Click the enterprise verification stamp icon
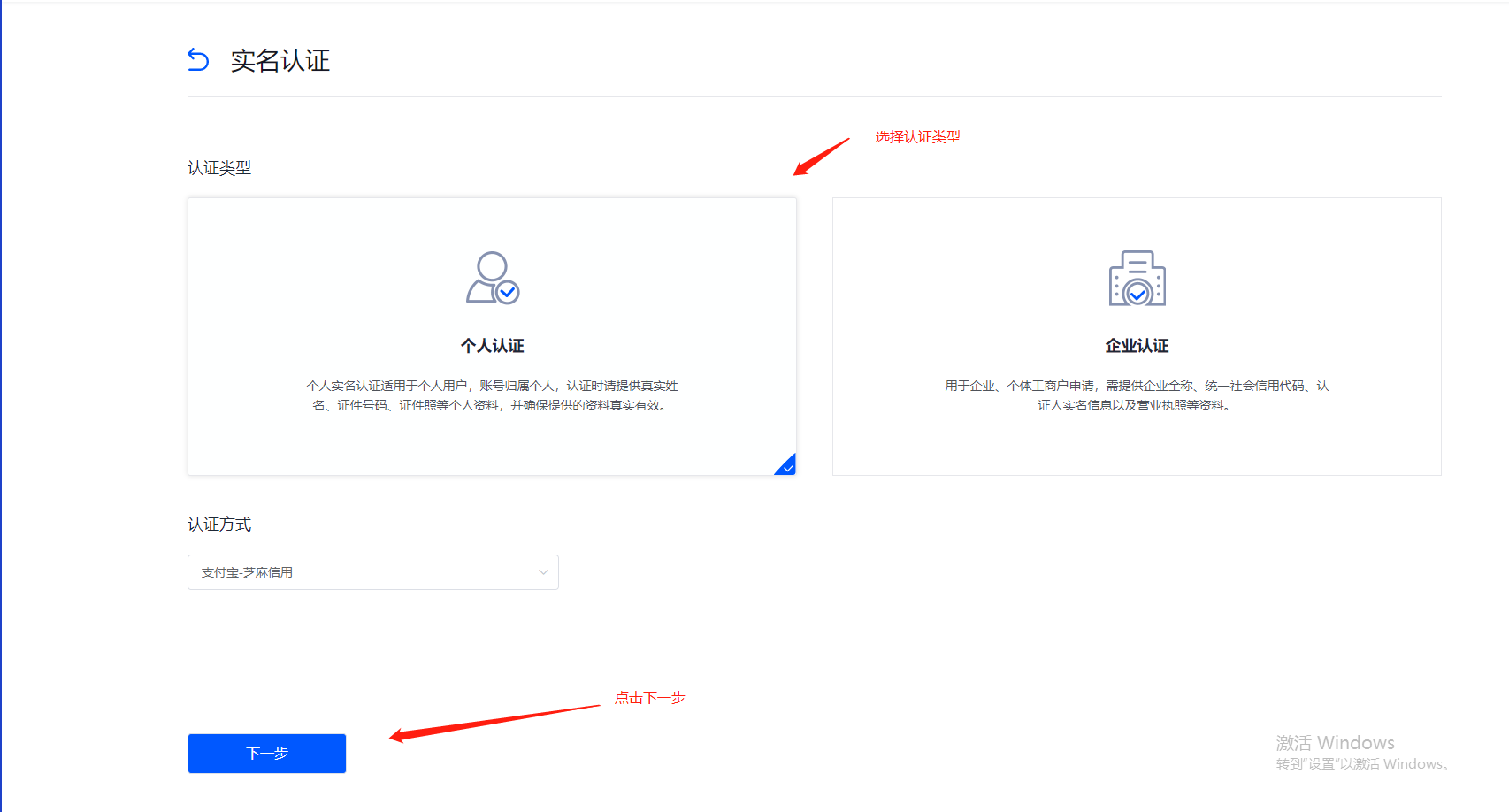The image size is (1509, 812). pos(1137,279)
